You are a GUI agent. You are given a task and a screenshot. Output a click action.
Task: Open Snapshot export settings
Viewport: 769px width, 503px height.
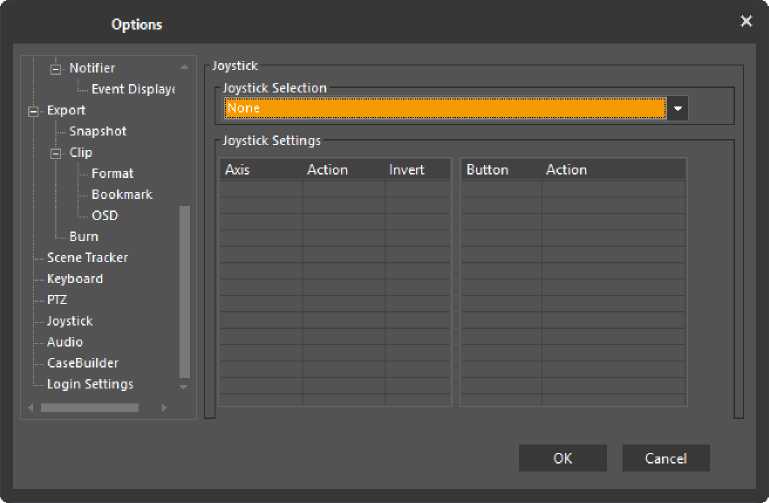pyautogui.click(x=97, y=131)
